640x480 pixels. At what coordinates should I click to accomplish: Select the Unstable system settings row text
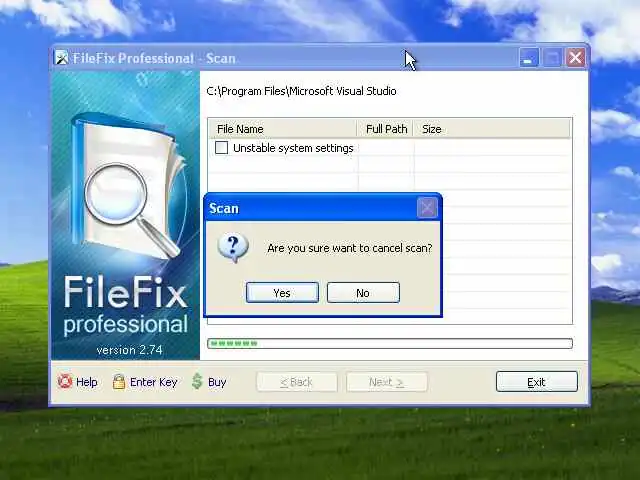293,148
